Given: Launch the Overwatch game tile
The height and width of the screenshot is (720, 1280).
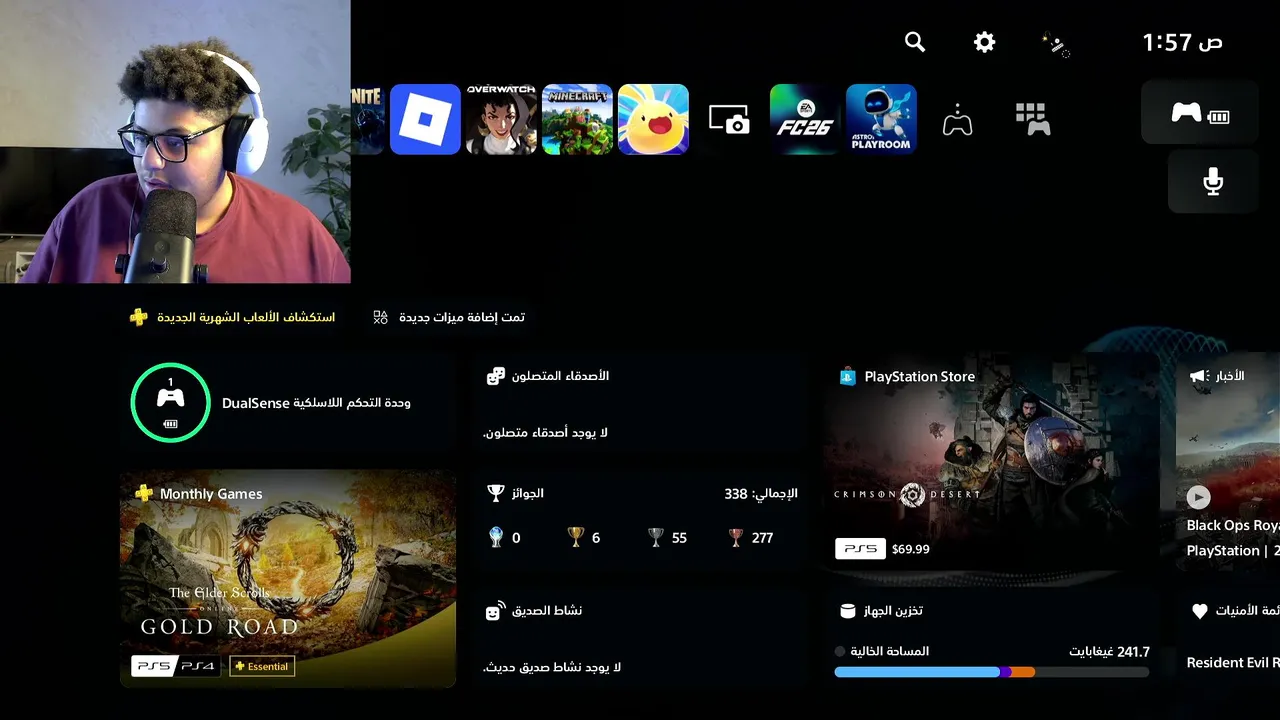Looking at the screenshot, I should (501, 119).
